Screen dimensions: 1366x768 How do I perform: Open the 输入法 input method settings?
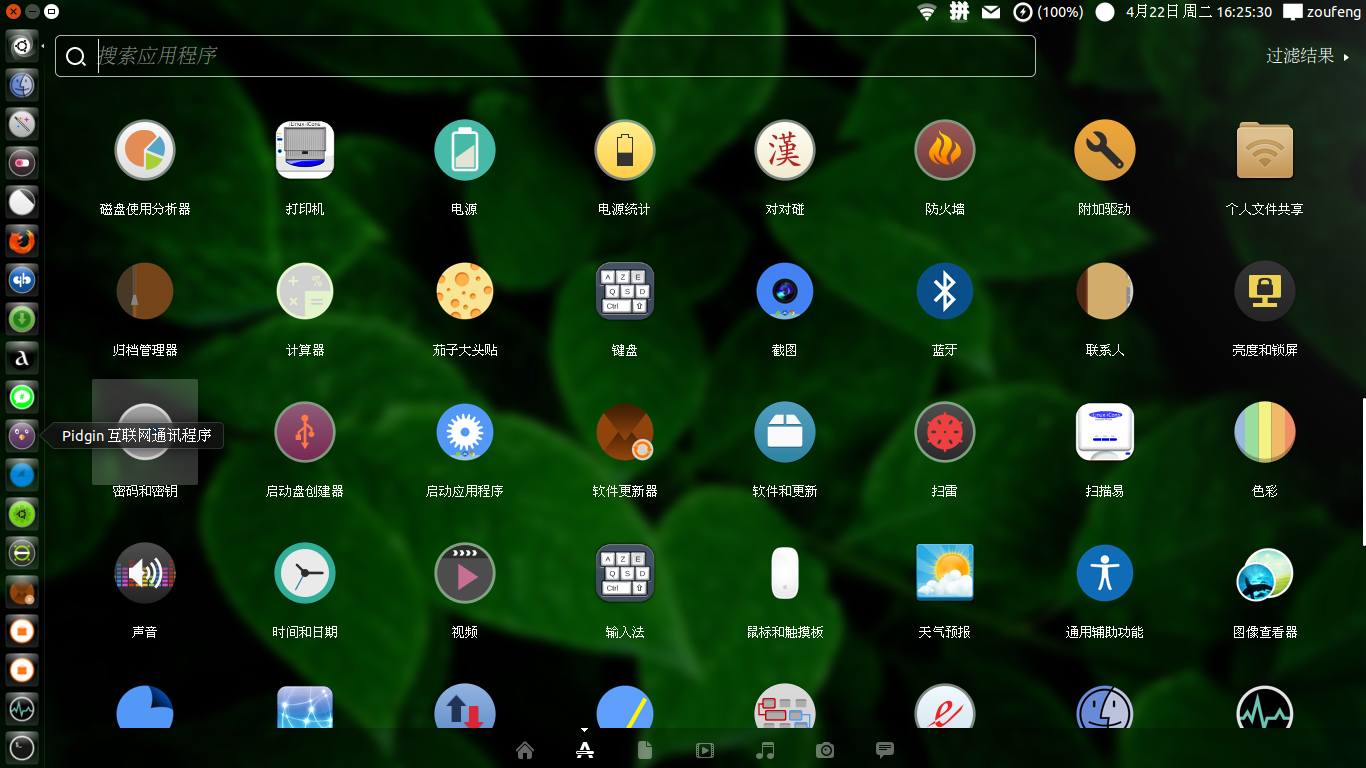625,573
